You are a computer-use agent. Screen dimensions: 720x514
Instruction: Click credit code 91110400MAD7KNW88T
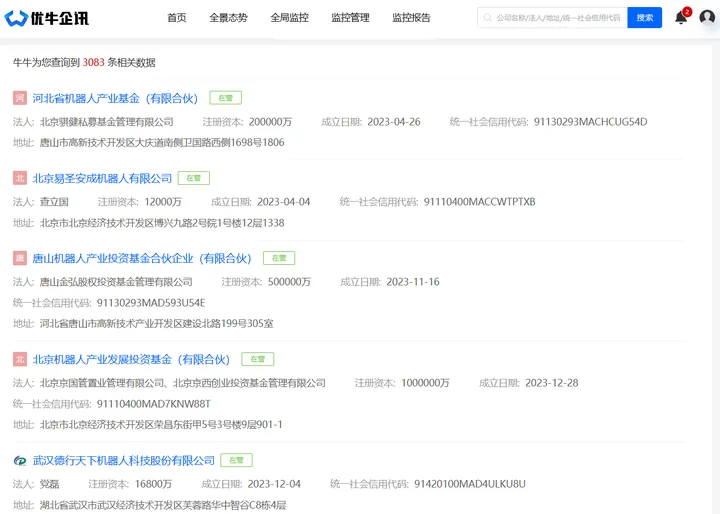tap(153, 404)
